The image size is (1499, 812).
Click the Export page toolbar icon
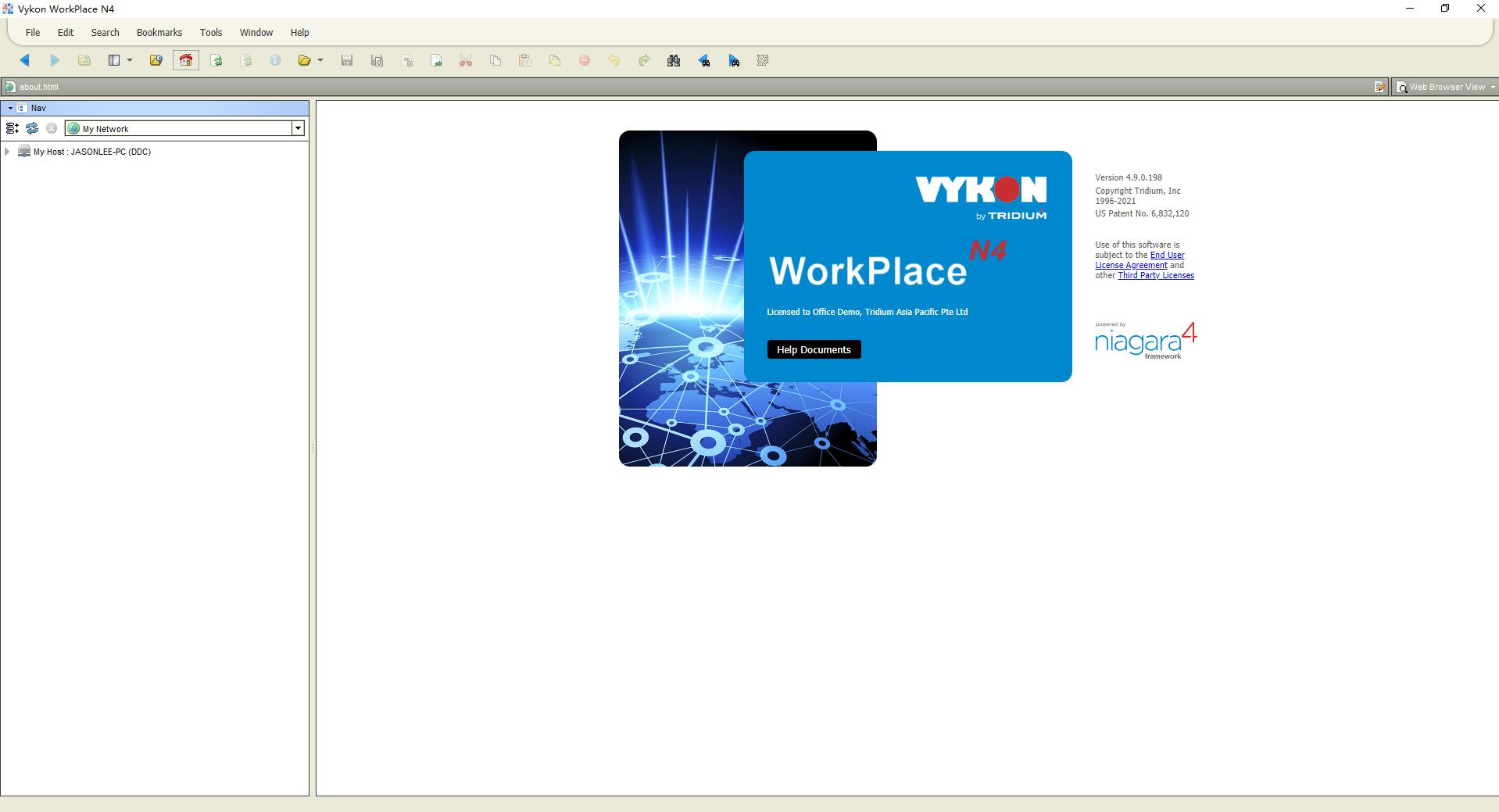pyautogui.click(x=436, y=60)
